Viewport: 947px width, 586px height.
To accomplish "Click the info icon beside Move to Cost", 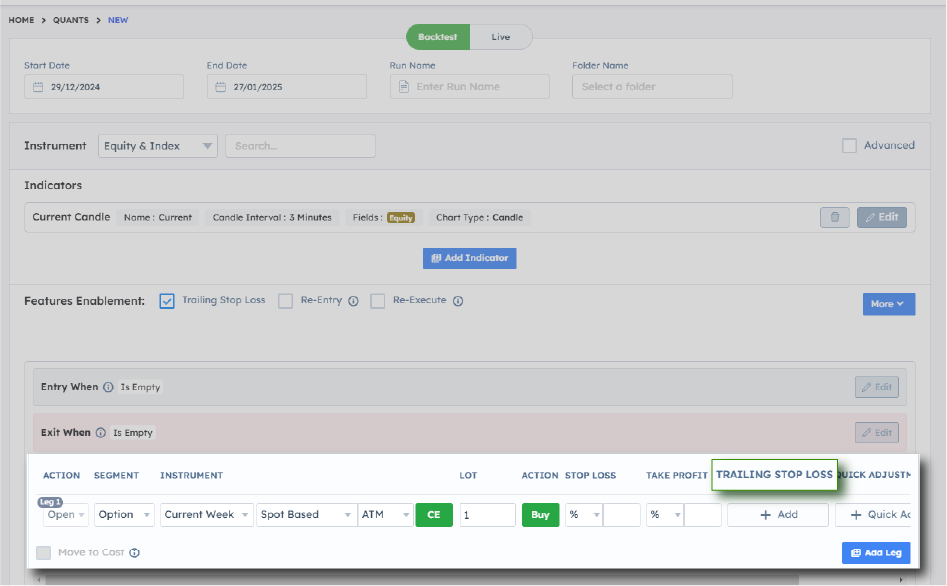I will [x=134, y=552].
